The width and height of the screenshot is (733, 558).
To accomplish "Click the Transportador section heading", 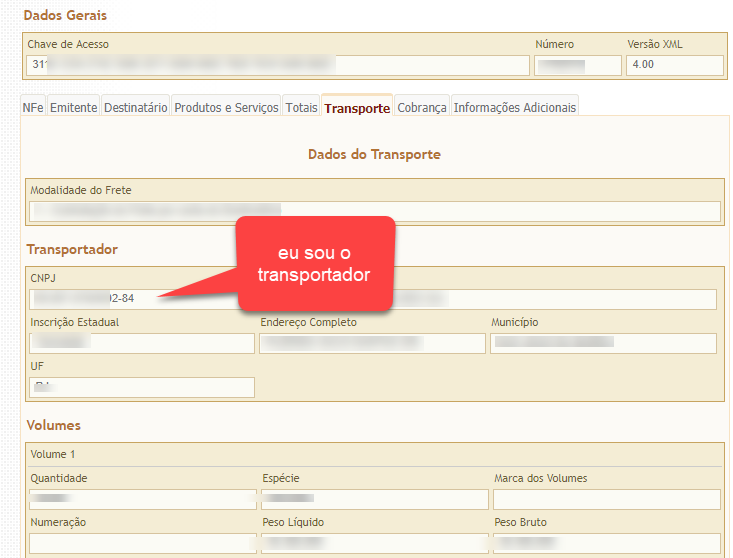I will tap(72, 249).
